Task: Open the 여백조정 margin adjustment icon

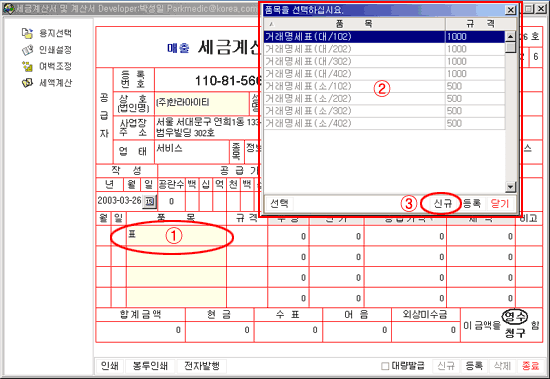Action: [x=27, y=66]
